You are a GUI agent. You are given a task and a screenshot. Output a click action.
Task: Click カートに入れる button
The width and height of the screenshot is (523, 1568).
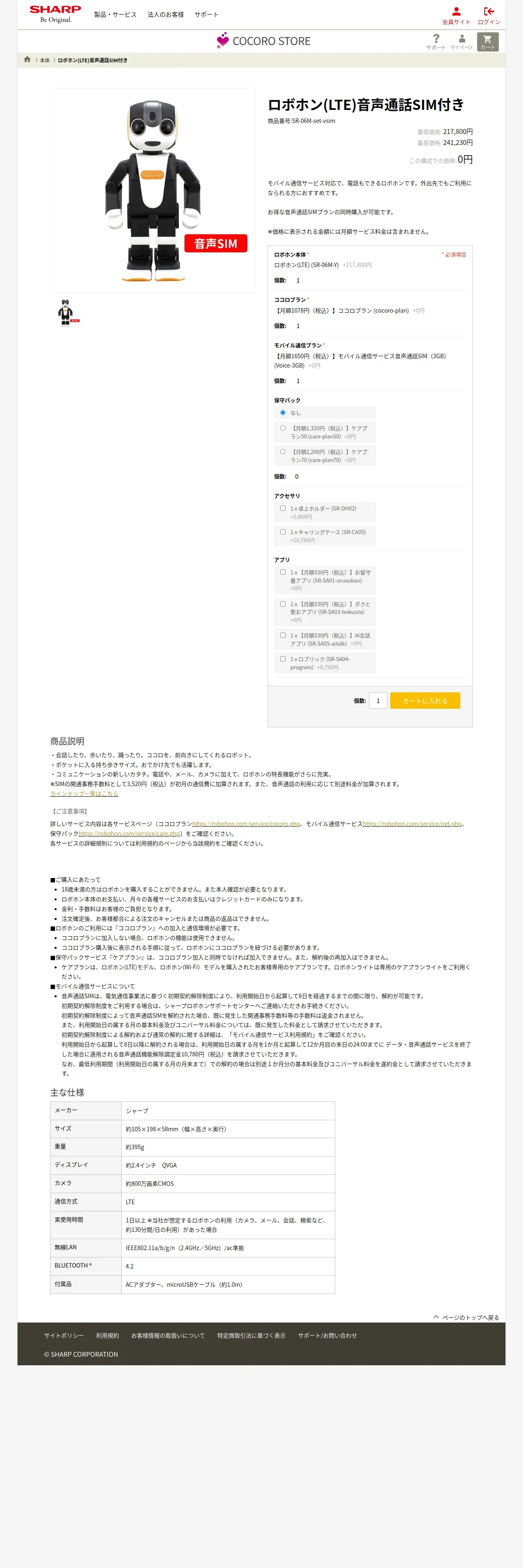425,701
